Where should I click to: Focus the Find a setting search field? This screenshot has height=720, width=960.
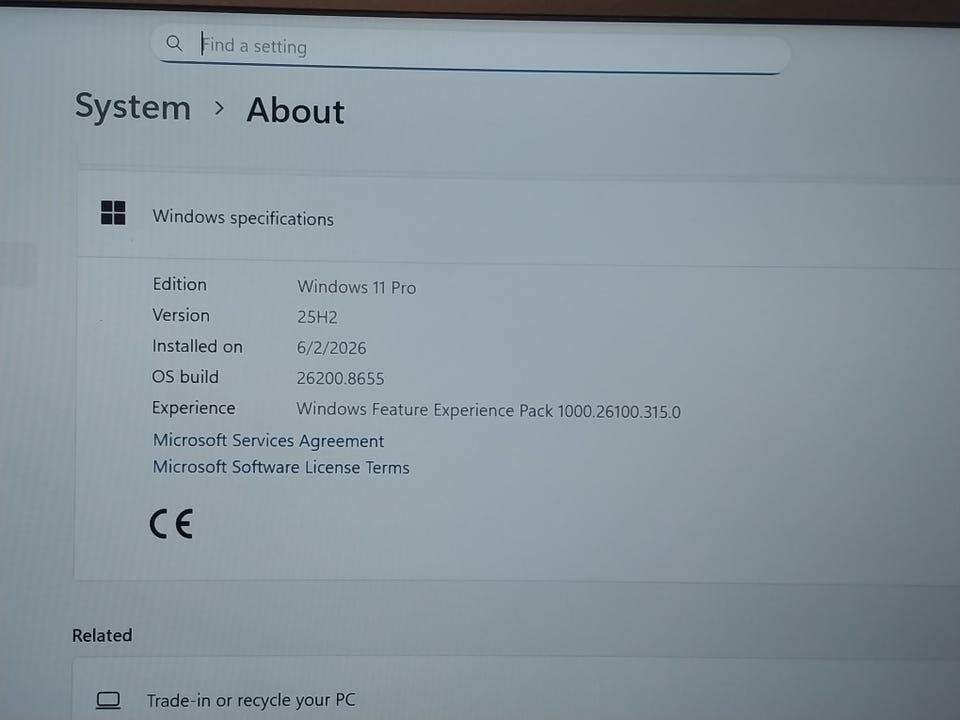pyautogui.click(x=470, y=48)
